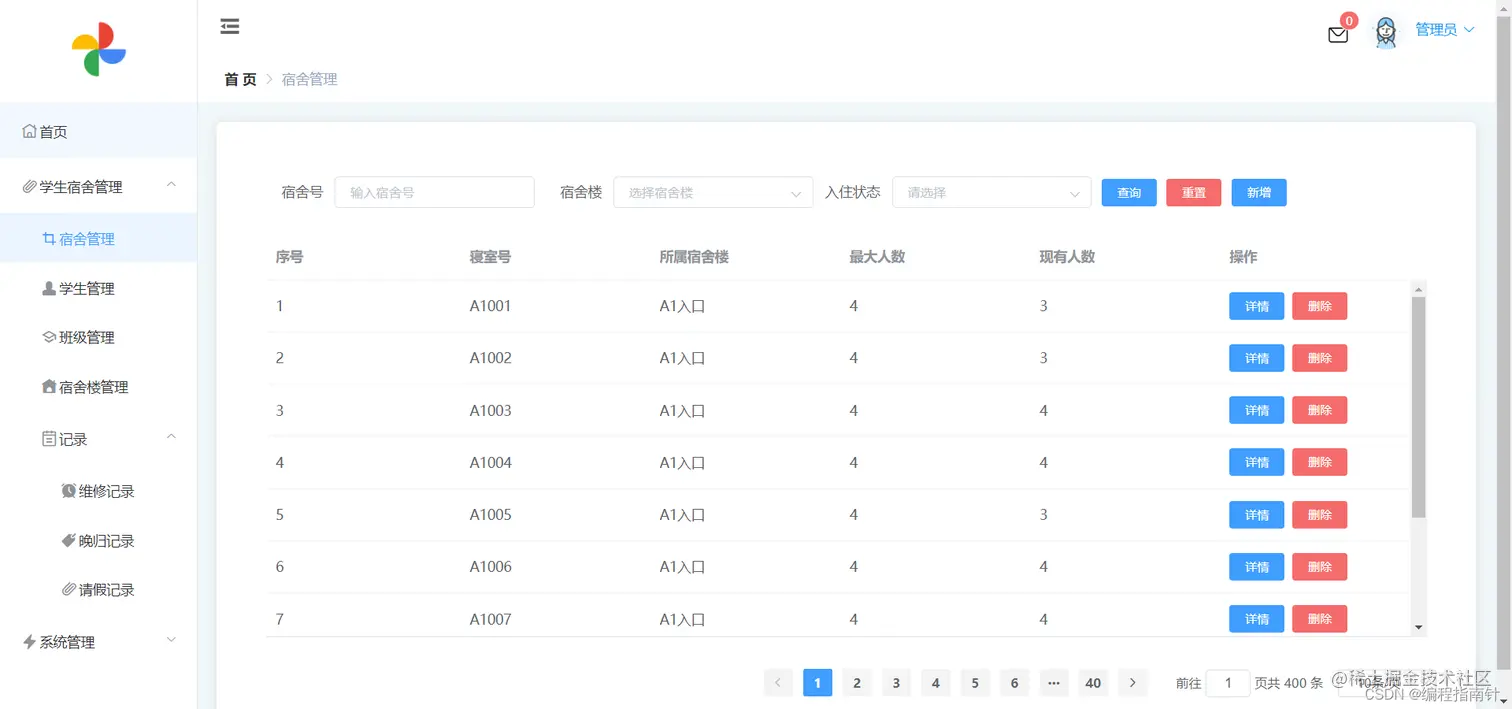This screenshot has height=709, width=1512.
Task: Click the table scrollbar up arrow
Action: (x=1418, y=290)
